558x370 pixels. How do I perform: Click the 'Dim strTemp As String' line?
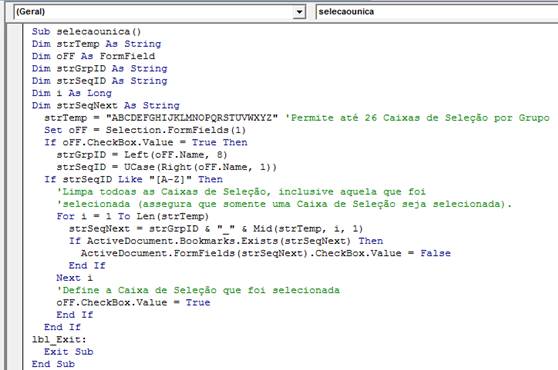pyautogui.click(x=96, y=44)
